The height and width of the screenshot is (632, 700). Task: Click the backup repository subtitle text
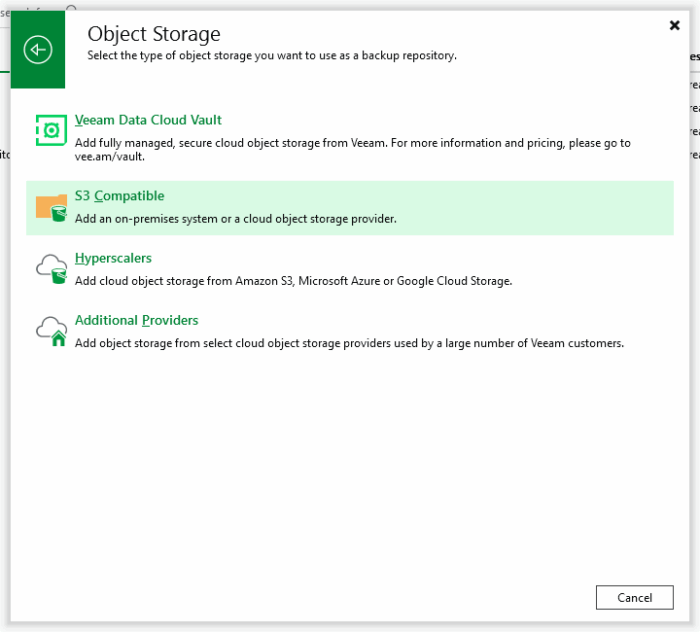272,55
